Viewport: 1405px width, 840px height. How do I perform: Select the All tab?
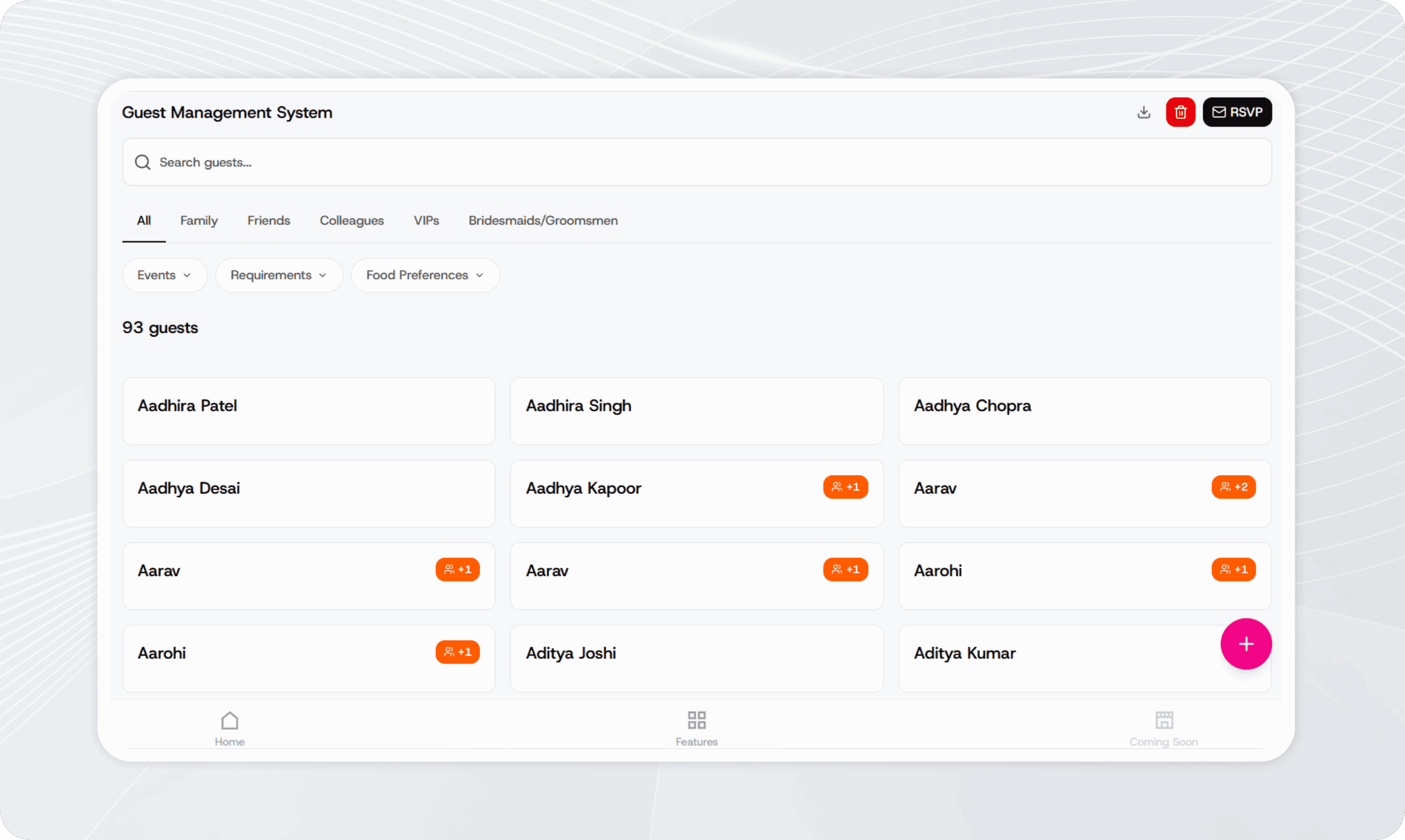pos(144,220)
